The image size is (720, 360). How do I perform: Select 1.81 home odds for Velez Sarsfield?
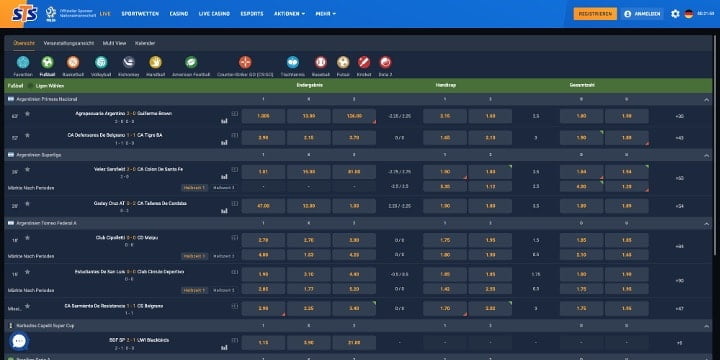263,172
